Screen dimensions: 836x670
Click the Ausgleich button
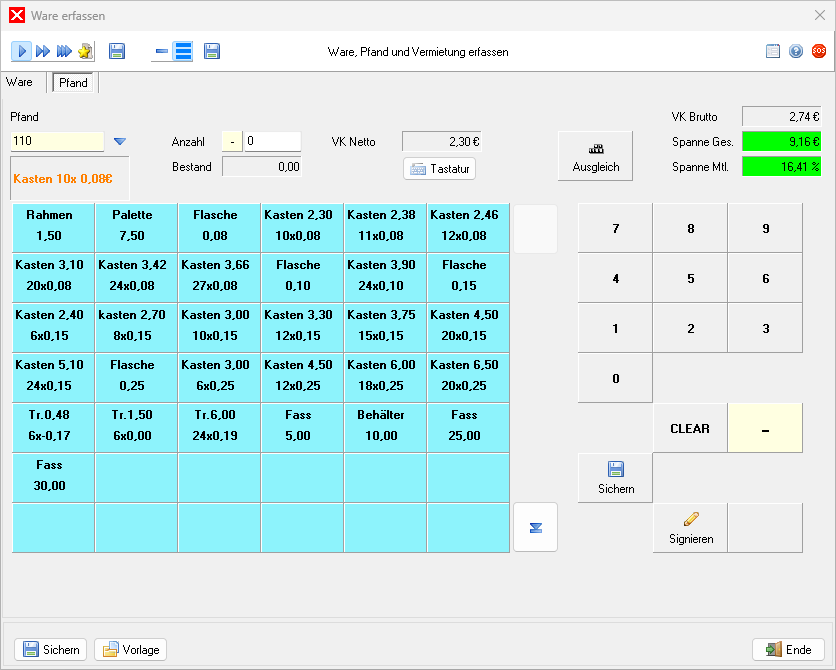[595, 156]
